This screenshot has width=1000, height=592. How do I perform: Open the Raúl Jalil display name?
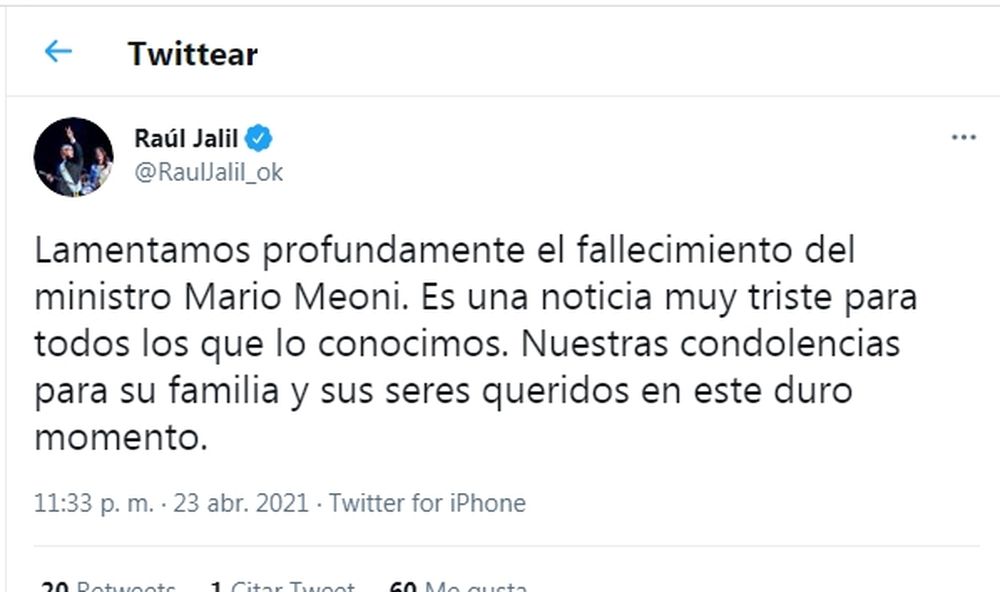tap(186, 138)
